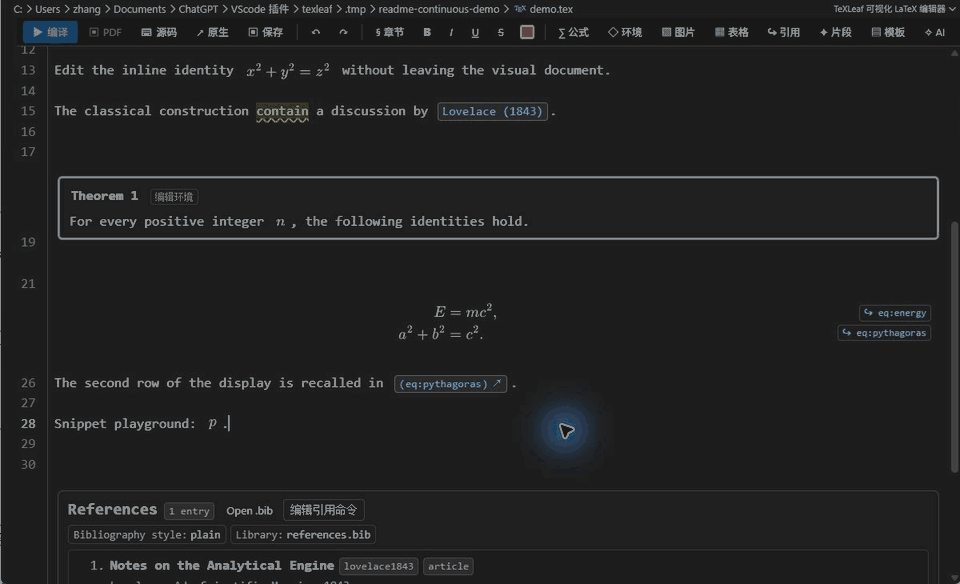
Task: Click the E = mc² equation row
Action: click(465, 312)
